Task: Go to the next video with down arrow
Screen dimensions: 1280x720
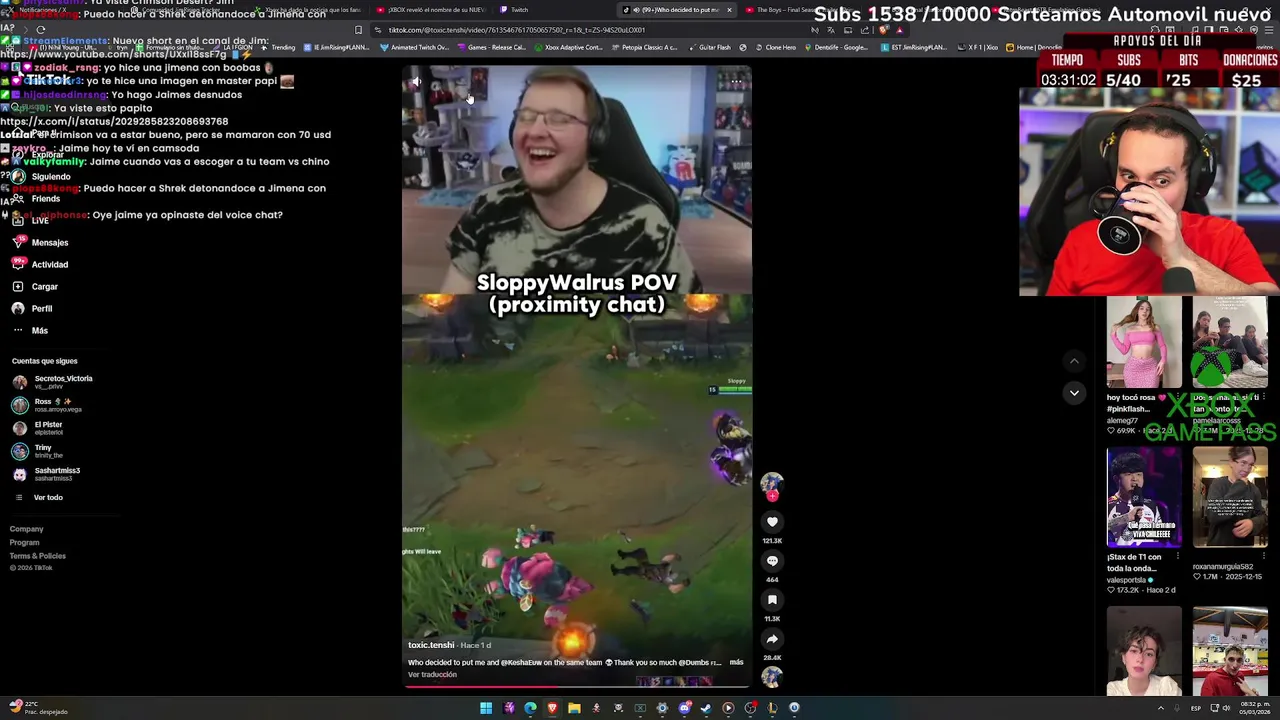Action: point(1074,393)
